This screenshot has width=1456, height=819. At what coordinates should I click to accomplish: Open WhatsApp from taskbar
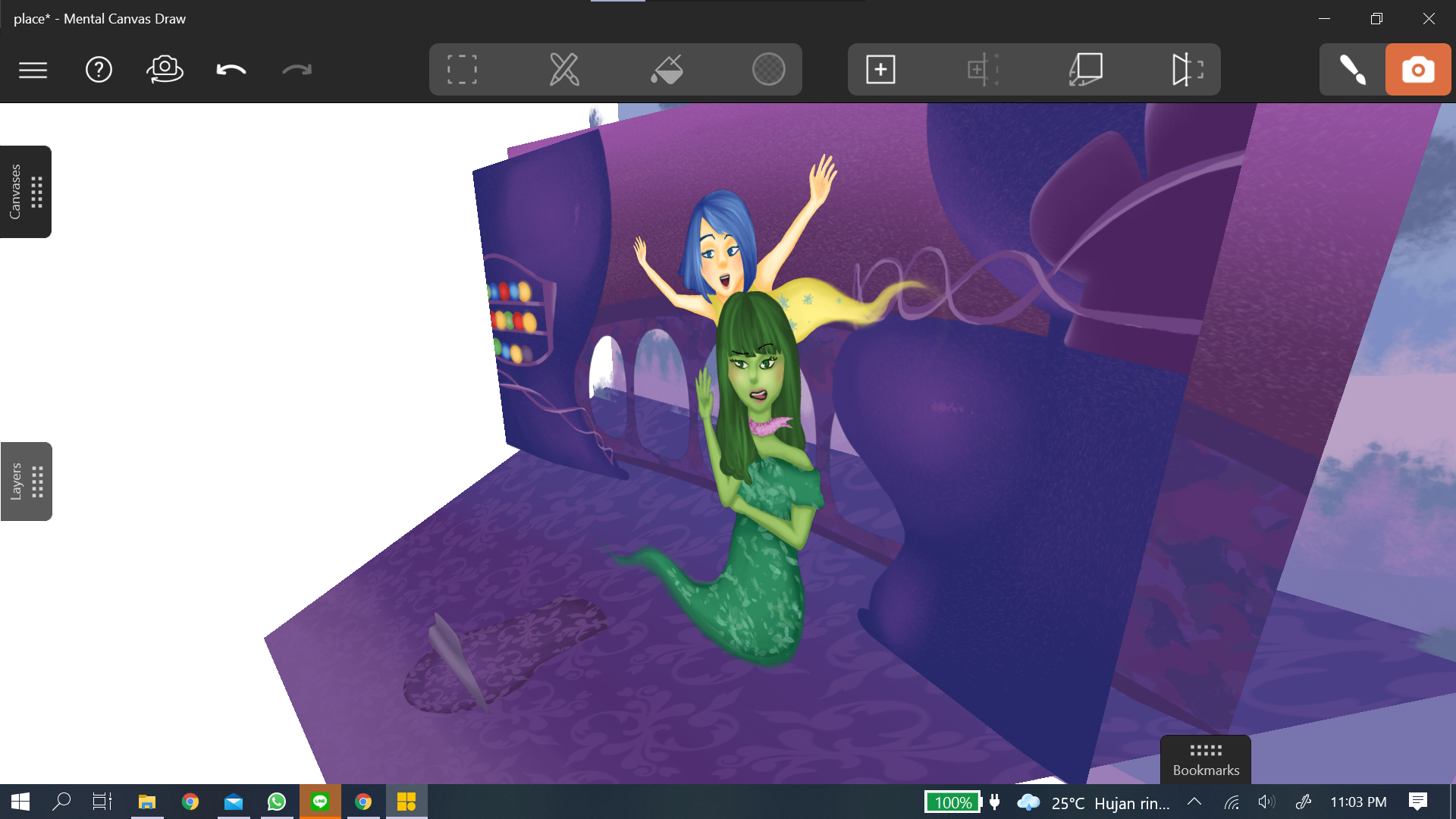[277, 802]
